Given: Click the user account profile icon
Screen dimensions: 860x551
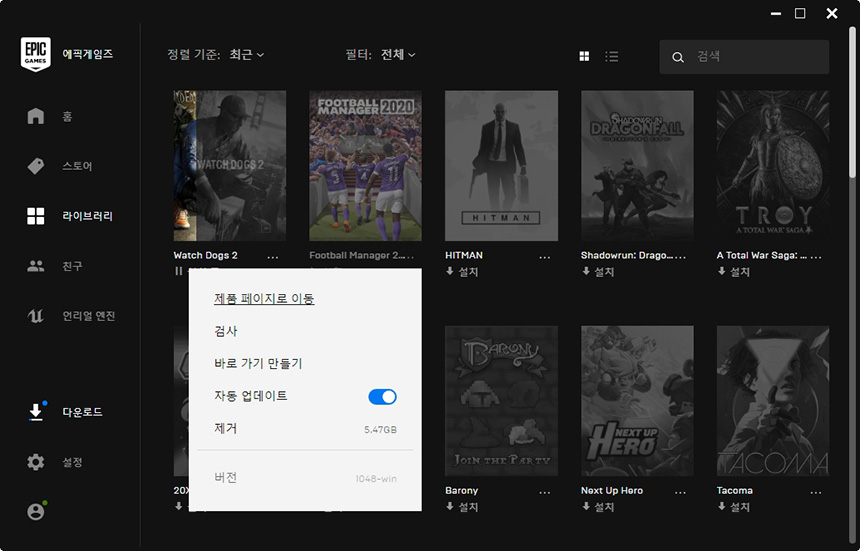Looking at the screenshot, I should tap(36, 512).
